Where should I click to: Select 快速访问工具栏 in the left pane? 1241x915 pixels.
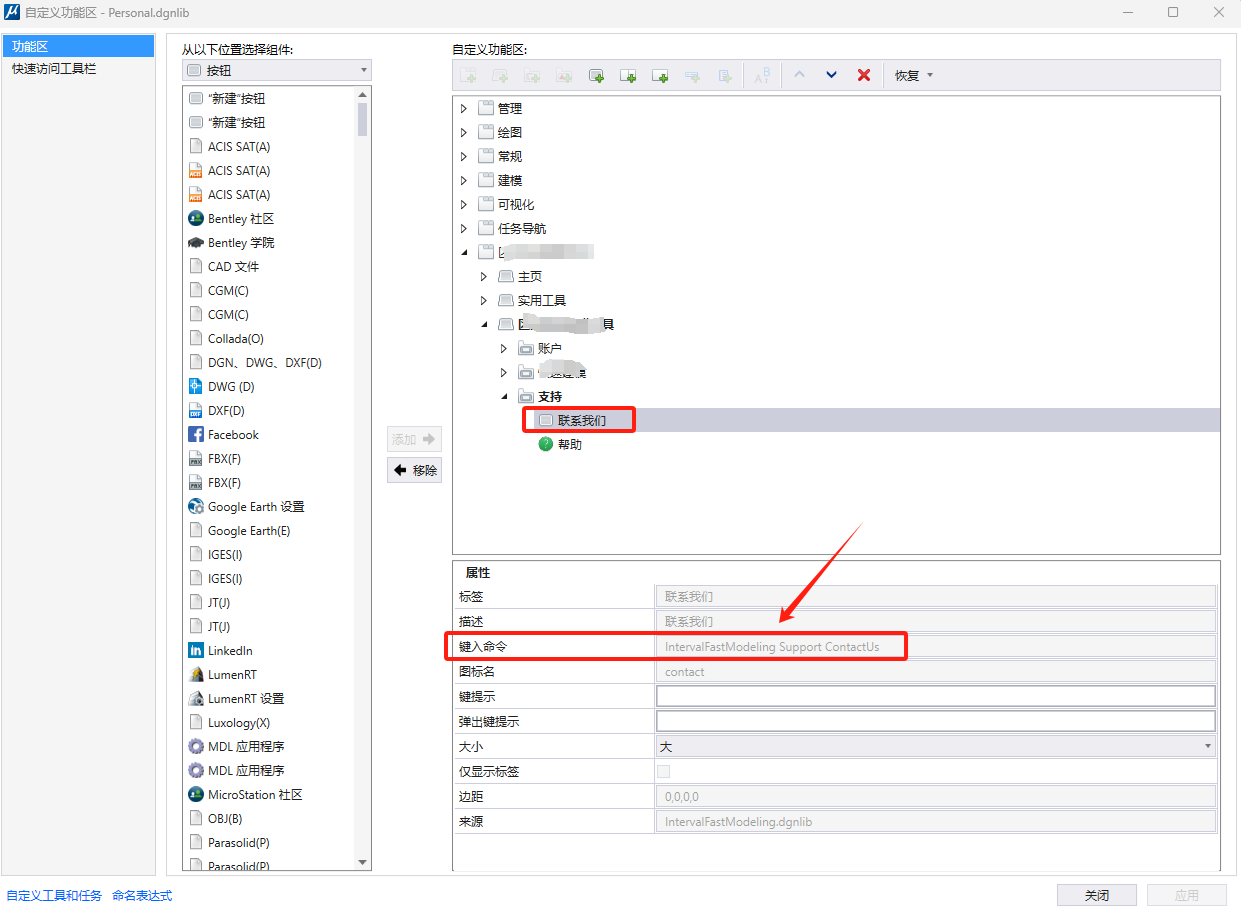[x=78, y=69]
